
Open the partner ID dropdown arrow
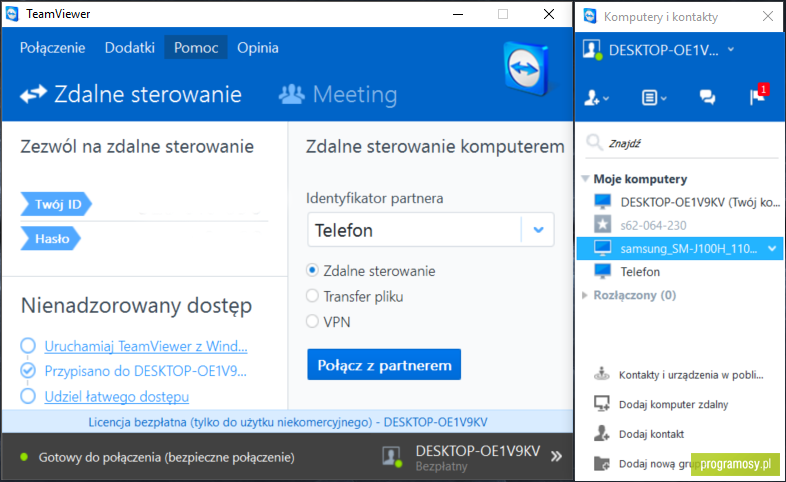[x=538, y=230]
